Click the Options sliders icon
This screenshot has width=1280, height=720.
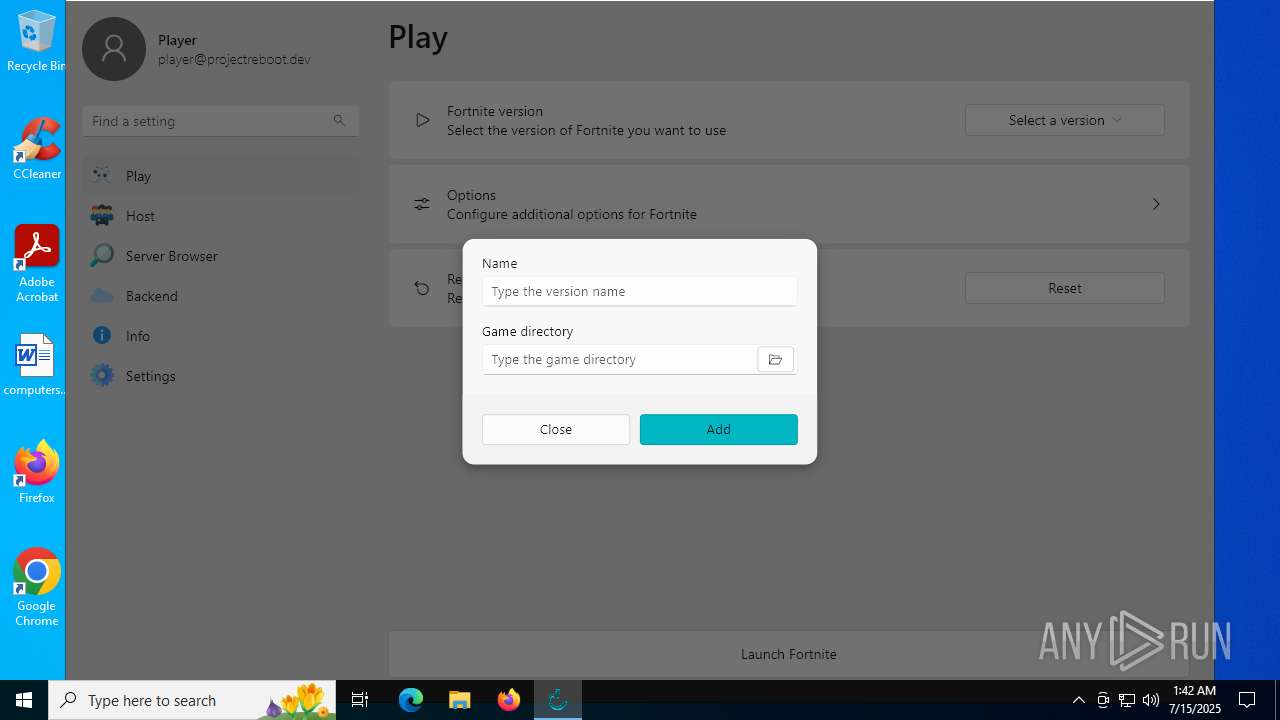[422, 204]
